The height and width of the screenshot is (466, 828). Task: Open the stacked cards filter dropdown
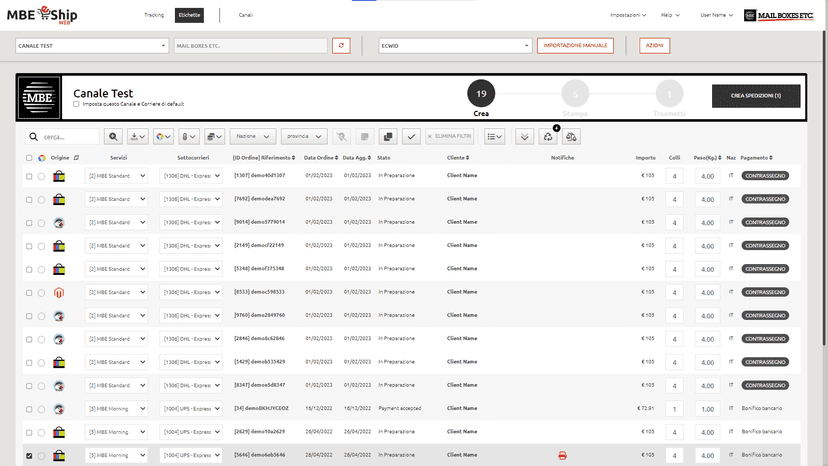(214, 137)
